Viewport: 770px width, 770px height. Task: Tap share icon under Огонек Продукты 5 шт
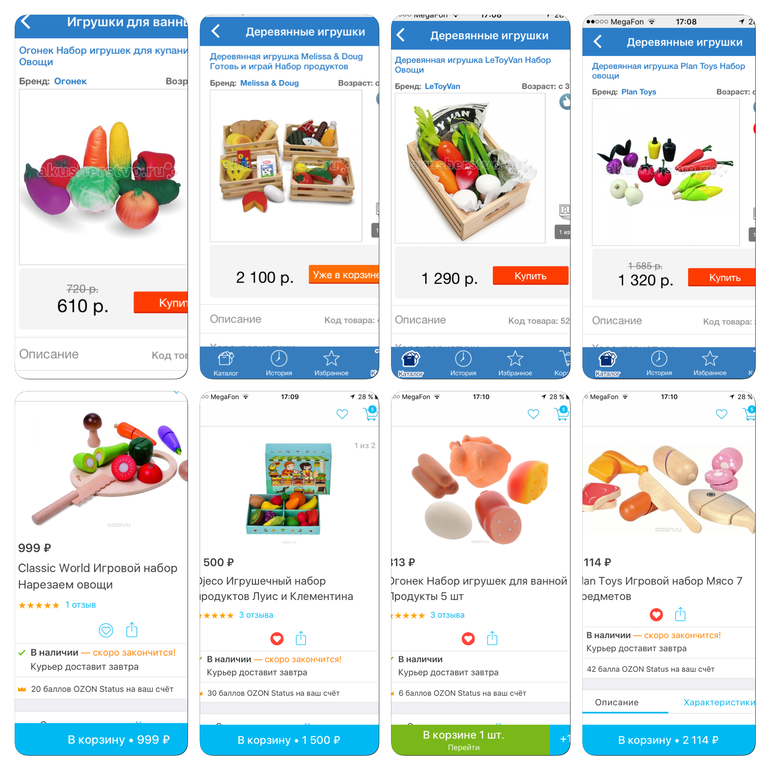tap(492, 638)
